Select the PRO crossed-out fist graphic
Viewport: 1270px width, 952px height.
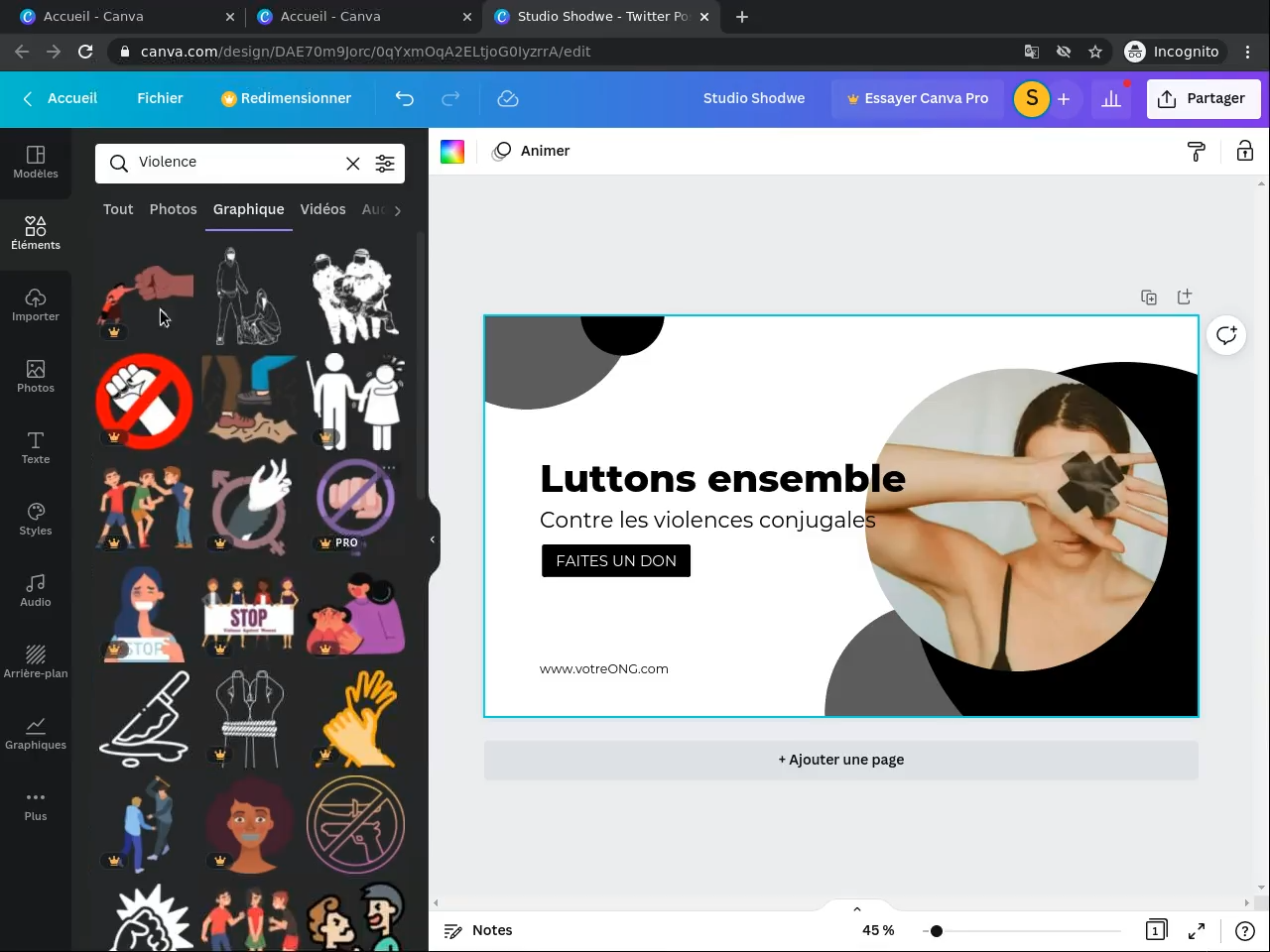(355, 506)
